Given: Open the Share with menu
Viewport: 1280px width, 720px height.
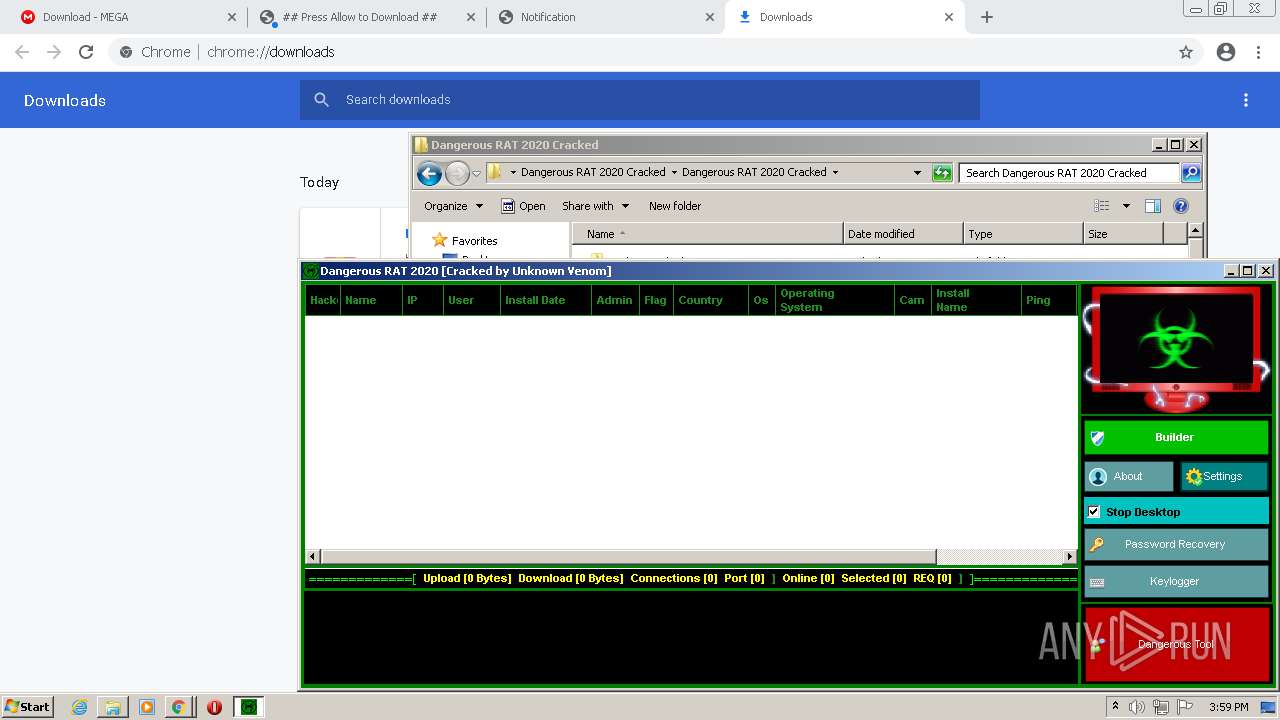Looking at the screenshot, I should click(x=595, y=206).
